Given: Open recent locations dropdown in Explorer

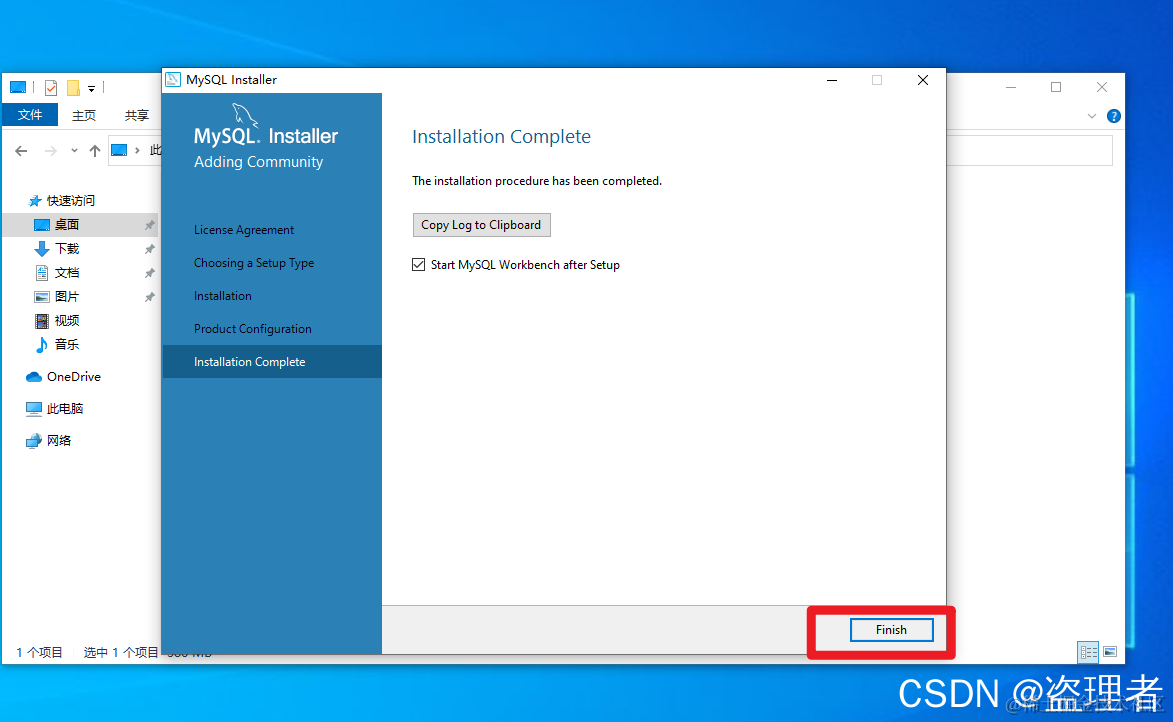Looking at the screenshot, I should pyautogui.click(x=74, y=151).
